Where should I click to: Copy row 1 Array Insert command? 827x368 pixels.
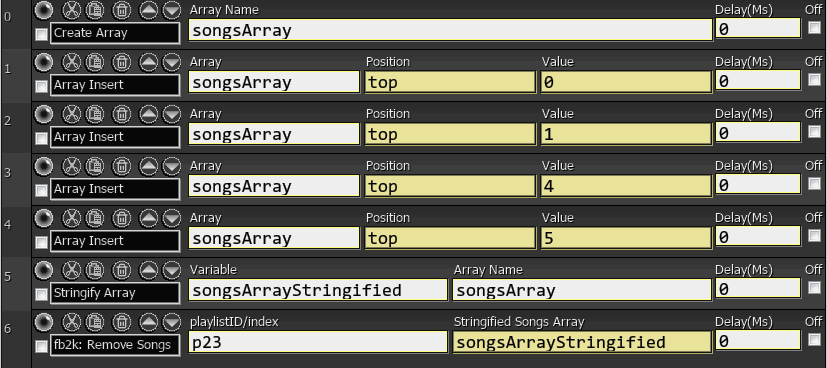(x=95, y=62)
